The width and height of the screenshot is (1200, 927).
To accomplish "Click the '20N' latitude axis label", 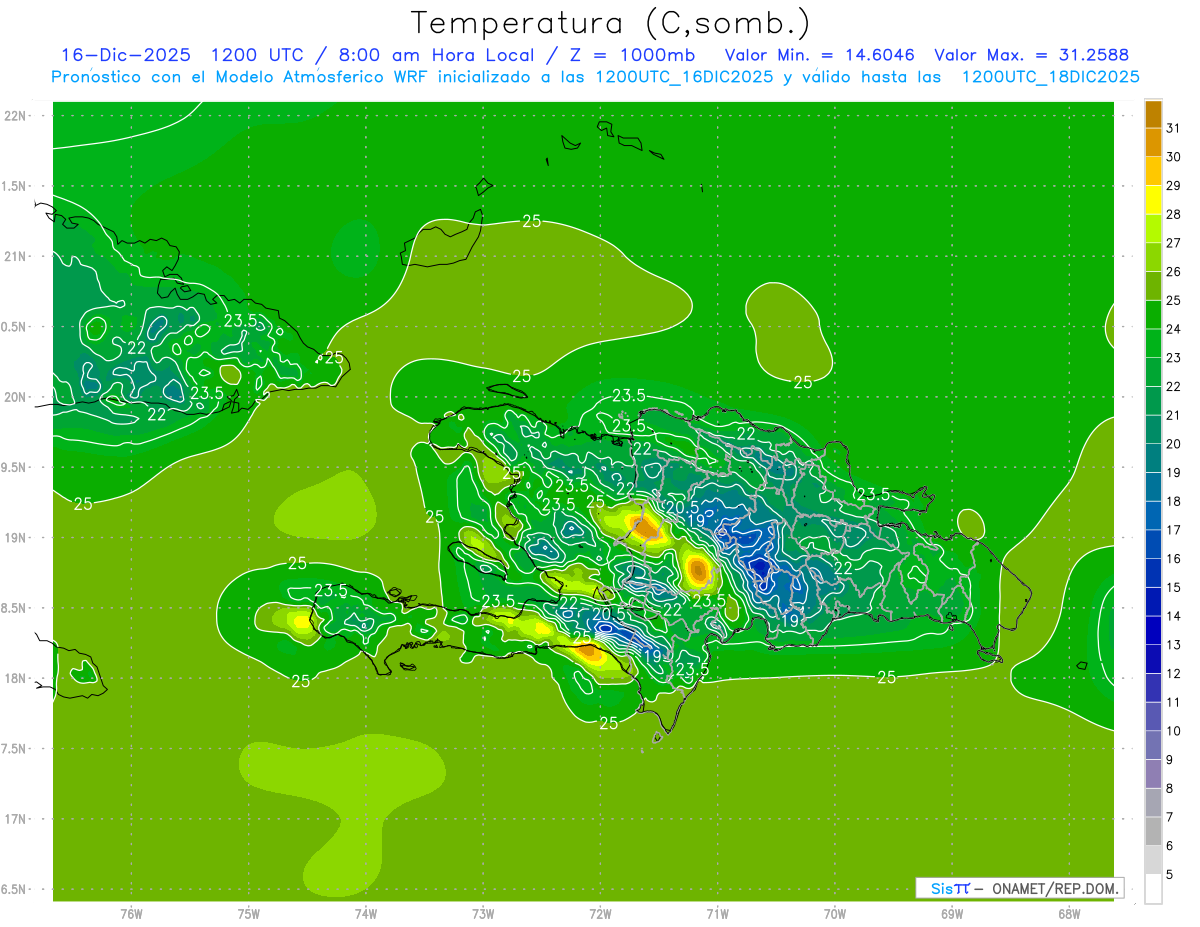I will pyautogui.click(x=15, y=397).
